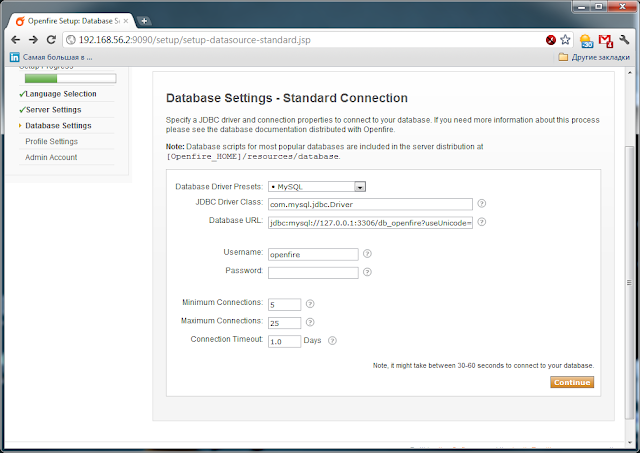Screen dimensions: 640x453
Task: Click the JDBC Driver Class input field
Action: (370, 204)
